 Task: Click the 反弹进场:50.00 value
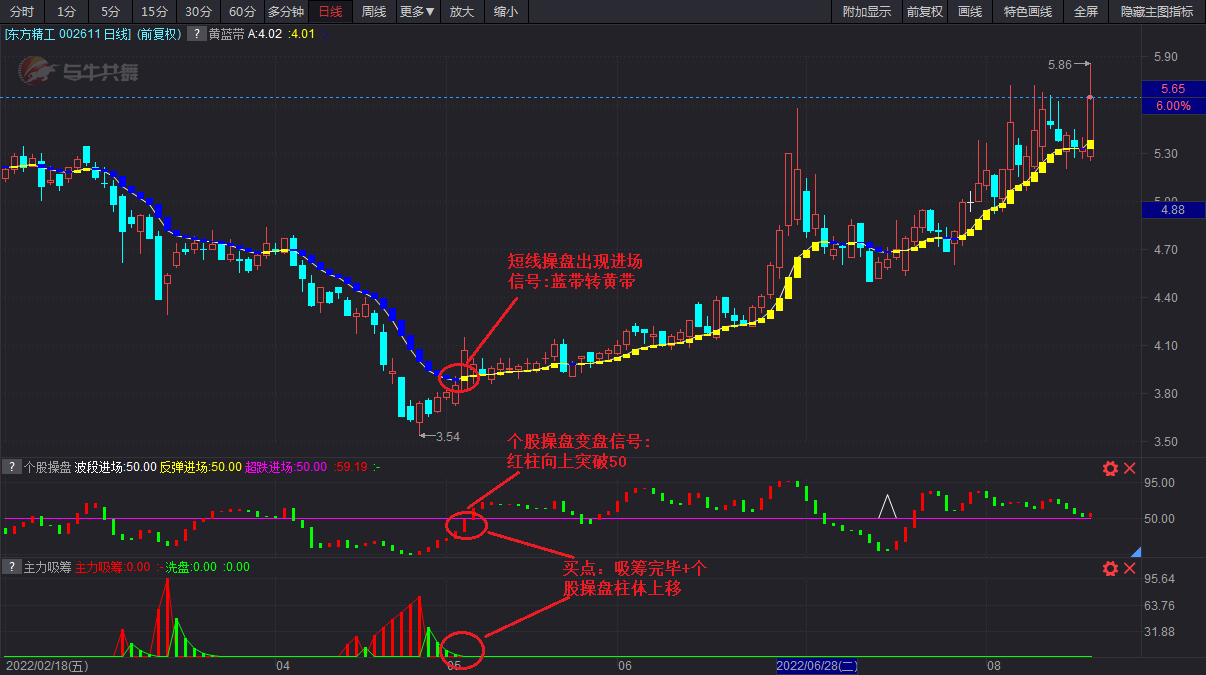point(200,467)
